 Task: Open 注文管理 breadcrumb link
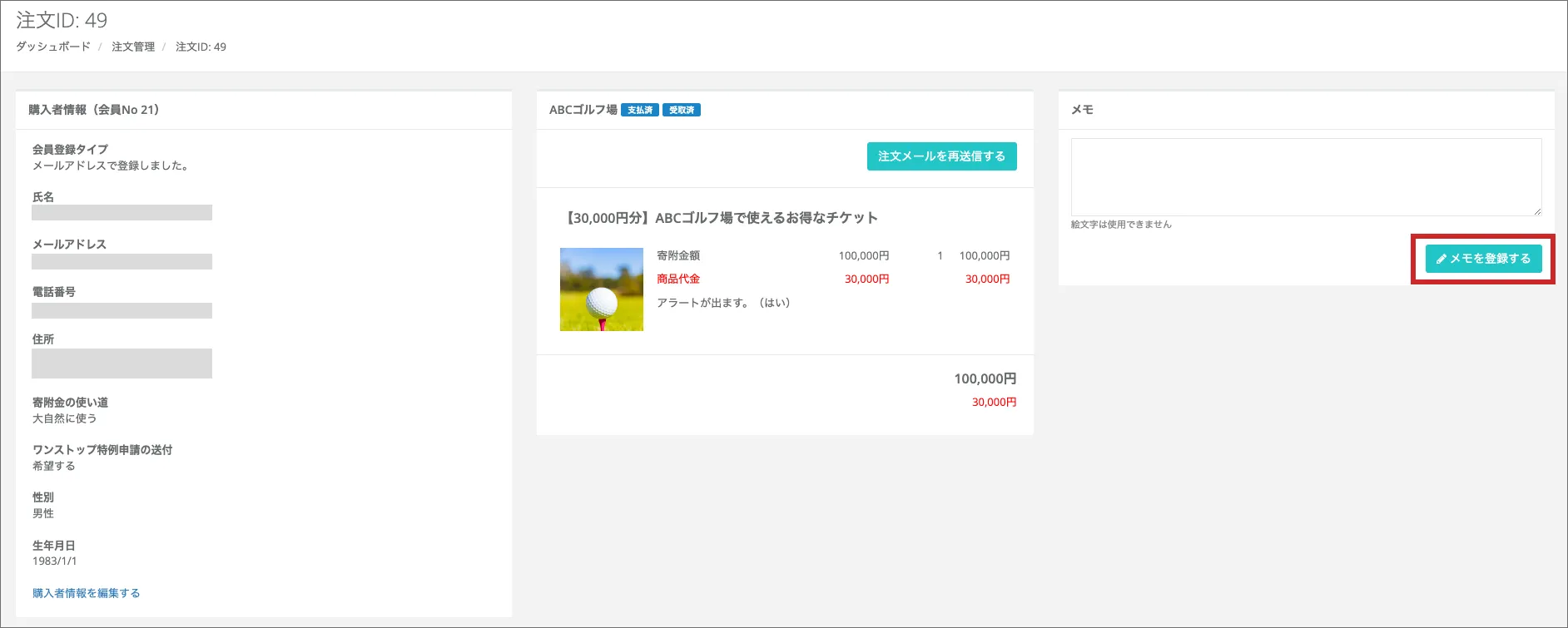point(133,47)
